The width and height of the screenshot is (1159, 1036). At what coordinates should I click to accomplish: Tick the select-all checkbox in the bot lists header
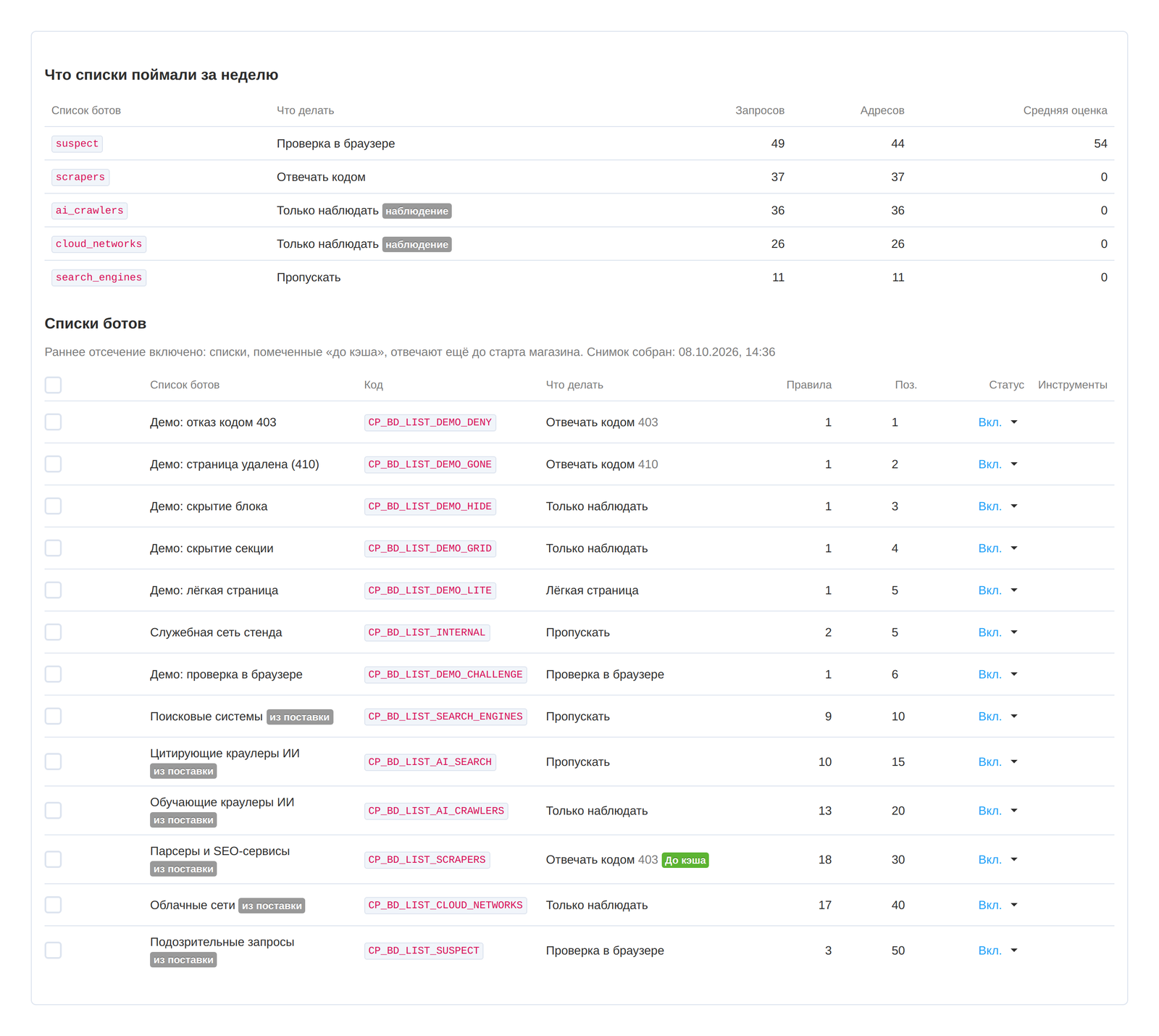[53, 385]
